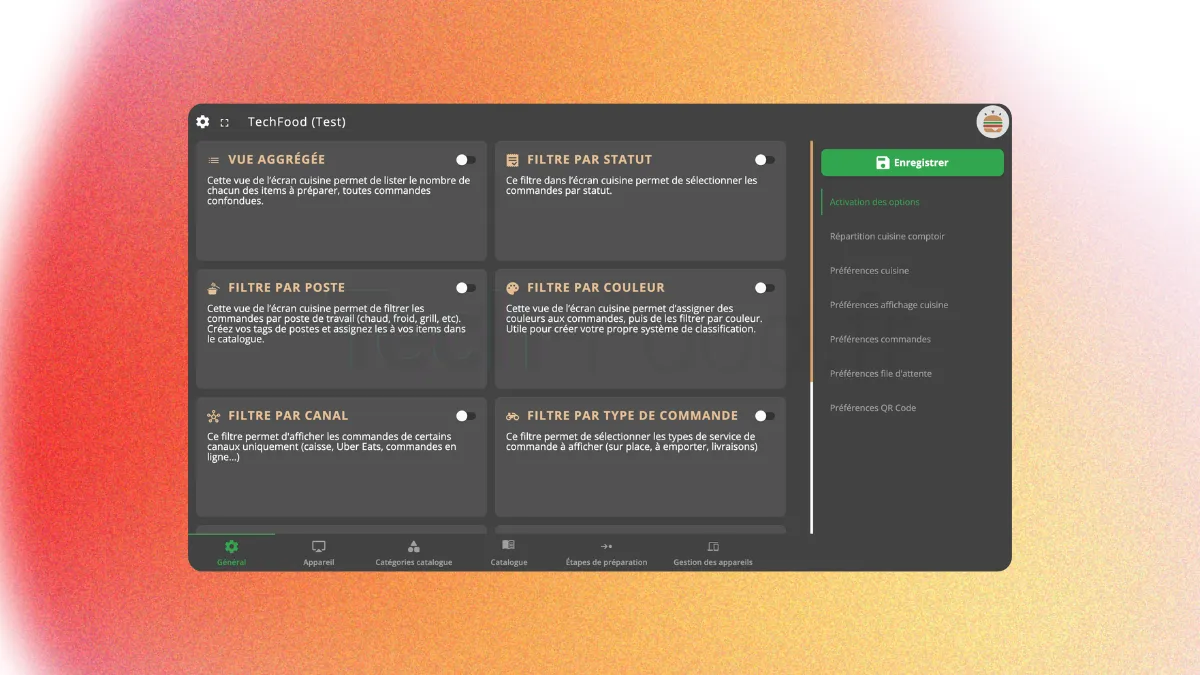Toggle the Filtre par canal option
Image resolution: width=1200 pixels, height=675 pixels.
click(x=465, y=416)
